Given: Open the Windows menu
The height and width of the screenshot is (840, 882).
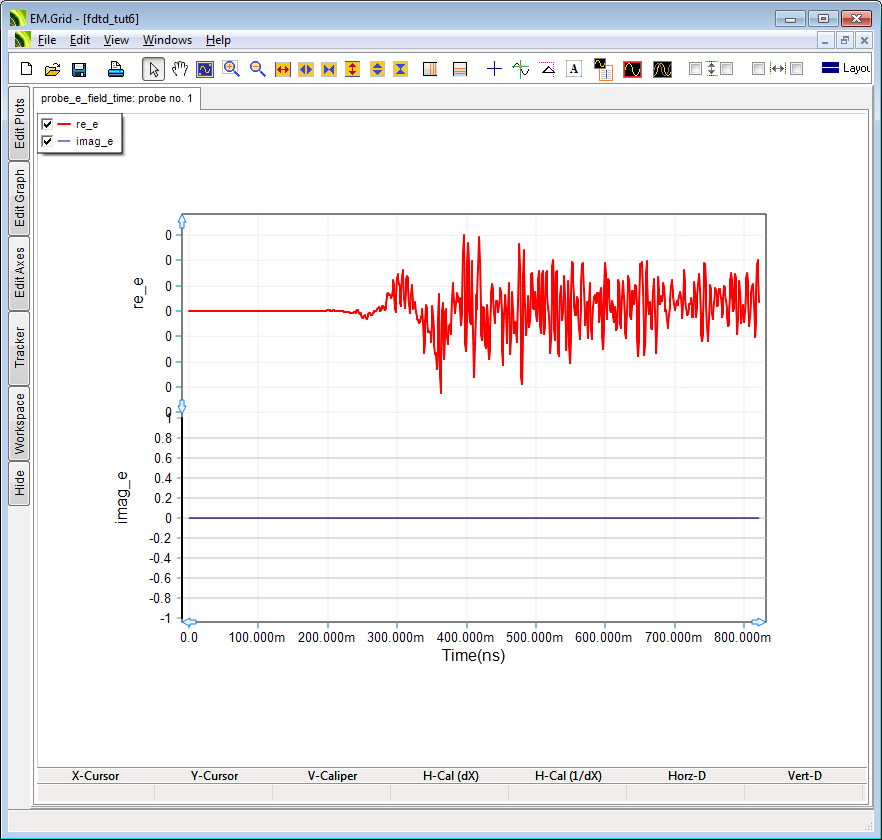Looking at the screenshot, I should pos(167,40).
